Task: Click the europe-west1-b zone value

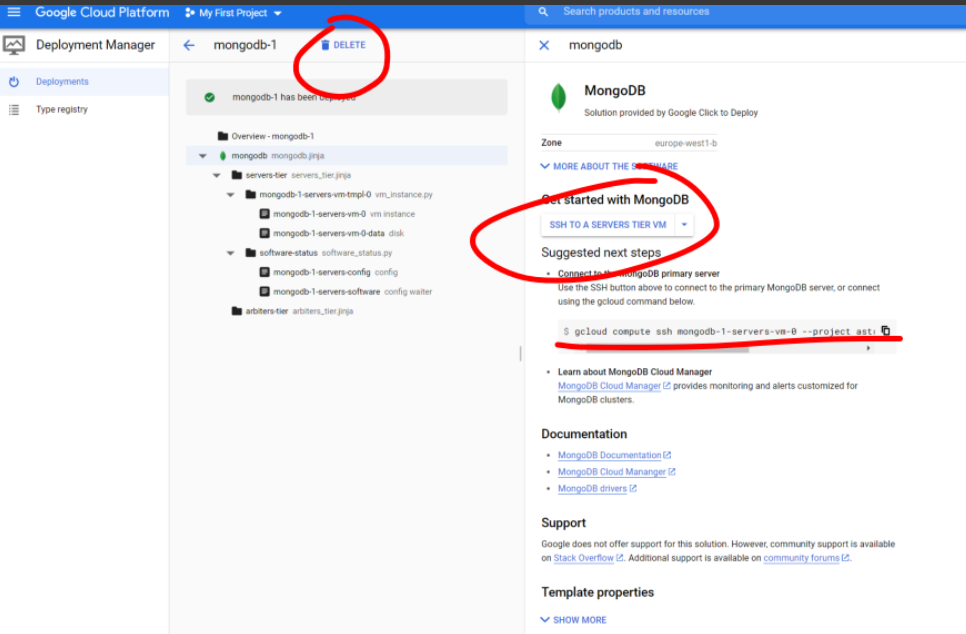Action: [686, 143]
